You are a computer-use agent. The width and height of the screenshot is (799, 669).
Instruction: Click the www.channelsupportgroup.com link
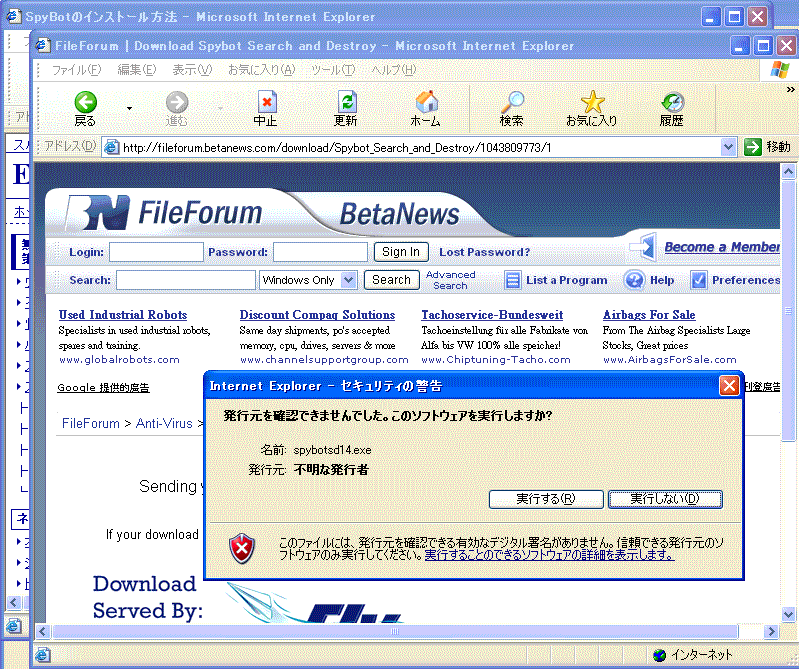pyautogui.click(x=325, y=360)
